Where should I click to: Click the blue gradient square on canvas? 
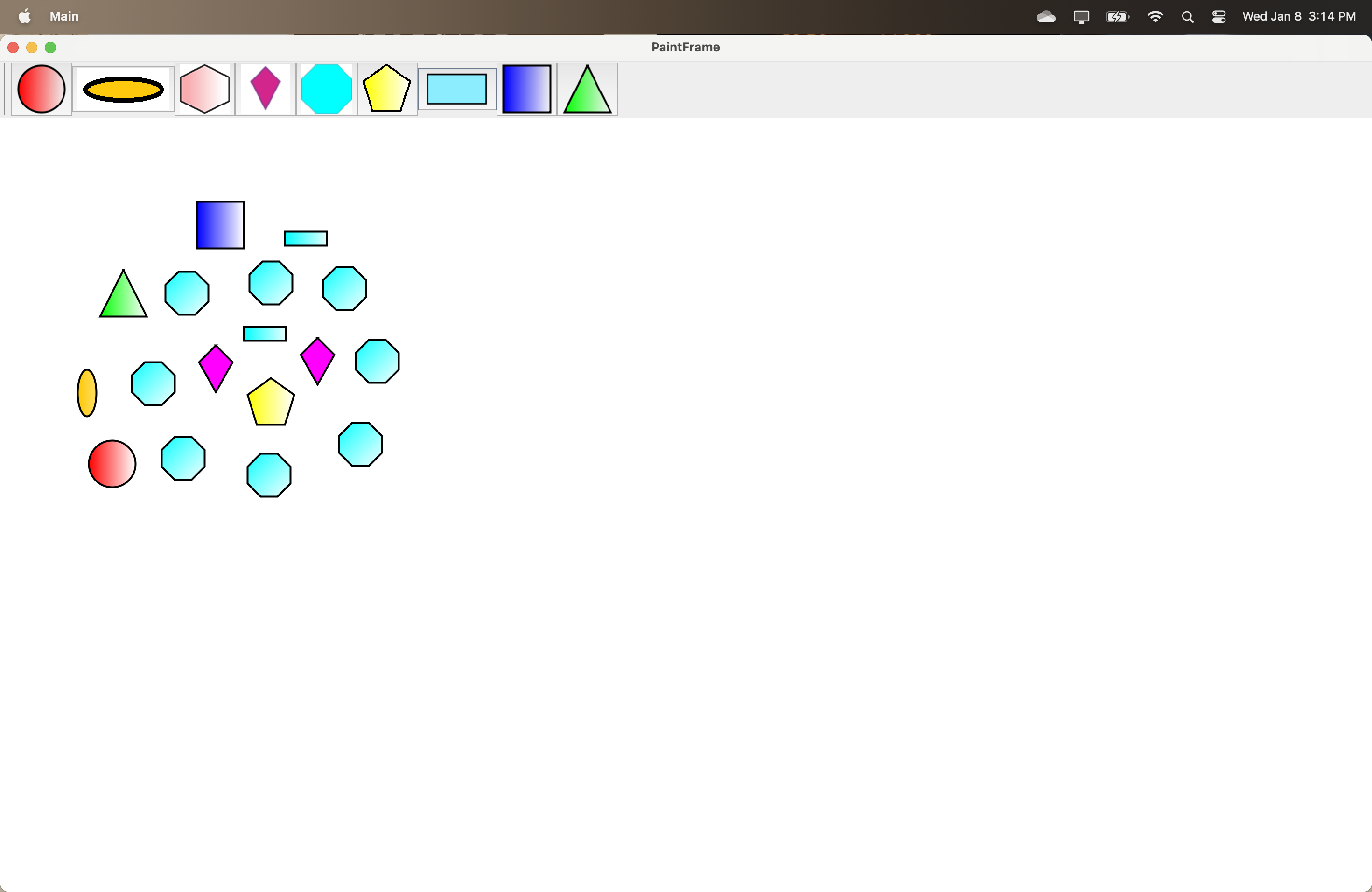[220, 225]
